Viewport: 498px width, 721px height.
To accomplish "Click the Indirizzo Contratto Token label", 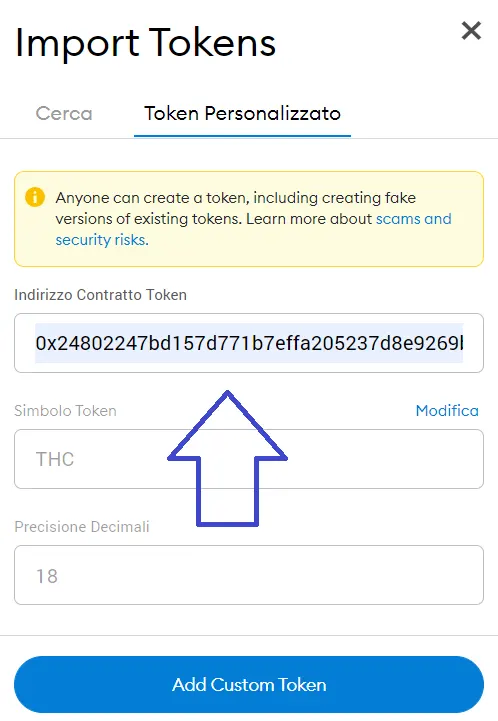I will coord(100,295).
